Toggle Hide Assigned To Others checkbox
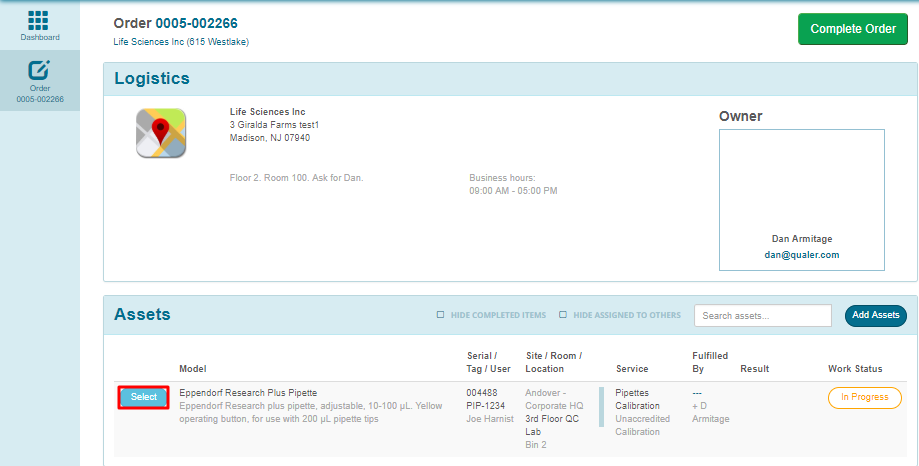Viewport: 919px width, 466px height. point(563,315)
